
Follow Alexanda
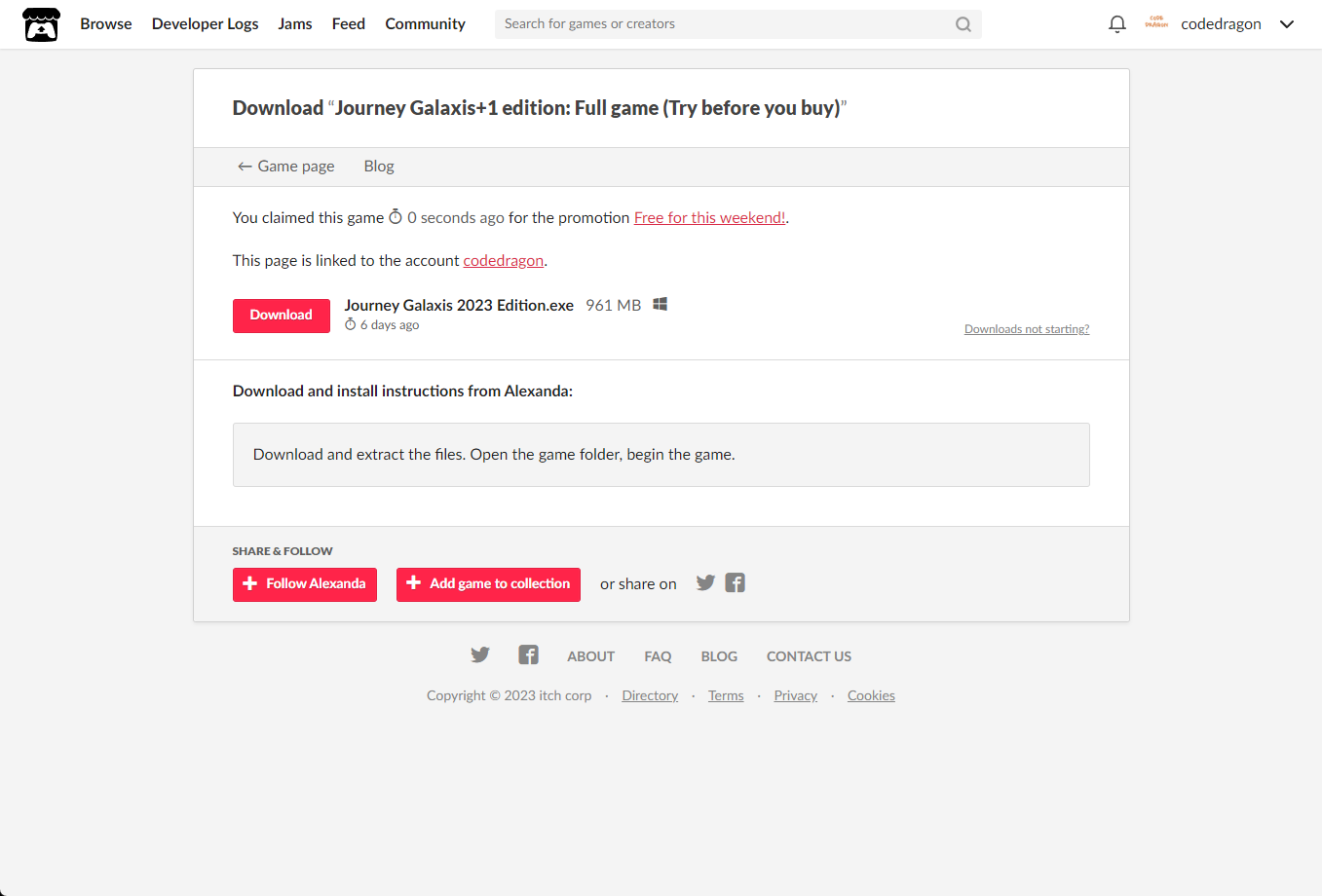click(x=305, y=584)
